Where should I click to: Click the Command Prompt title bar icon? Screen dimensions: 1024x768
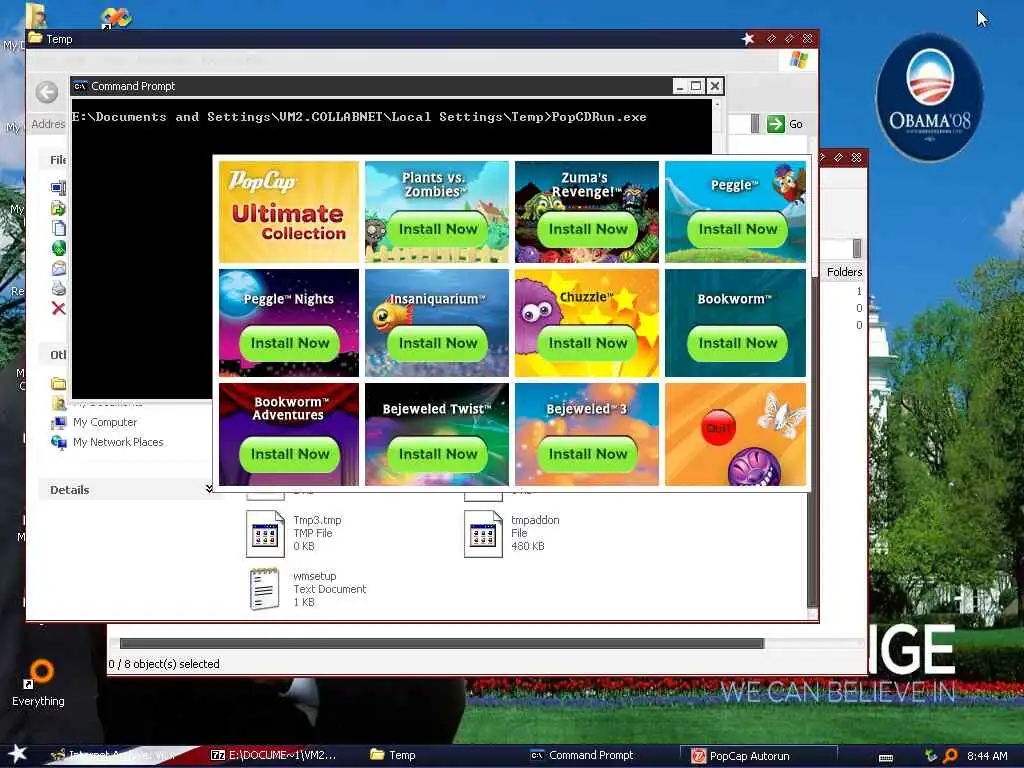(80, 86)
